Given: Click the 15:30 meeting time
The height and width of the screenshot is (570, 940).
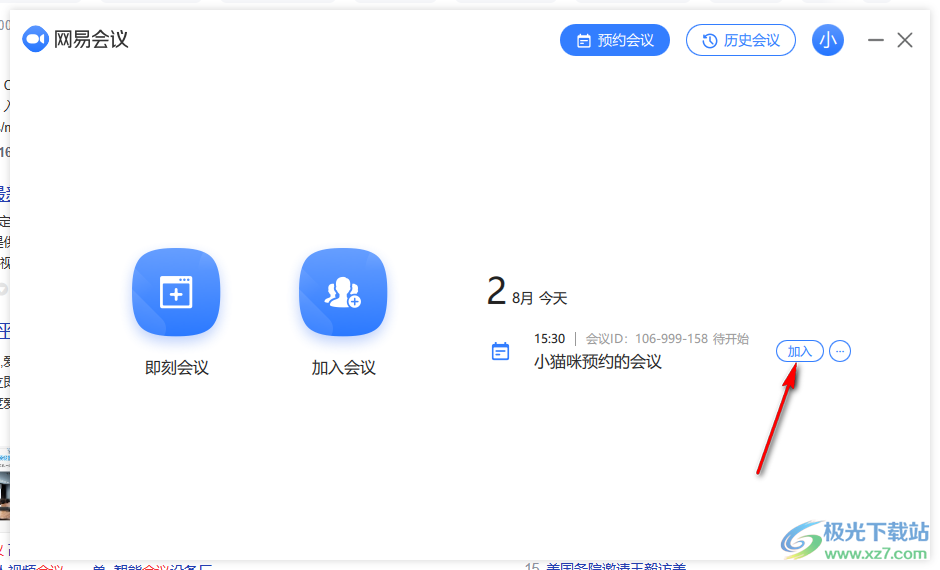Looking at the screenshot, I should click(550, 339).
